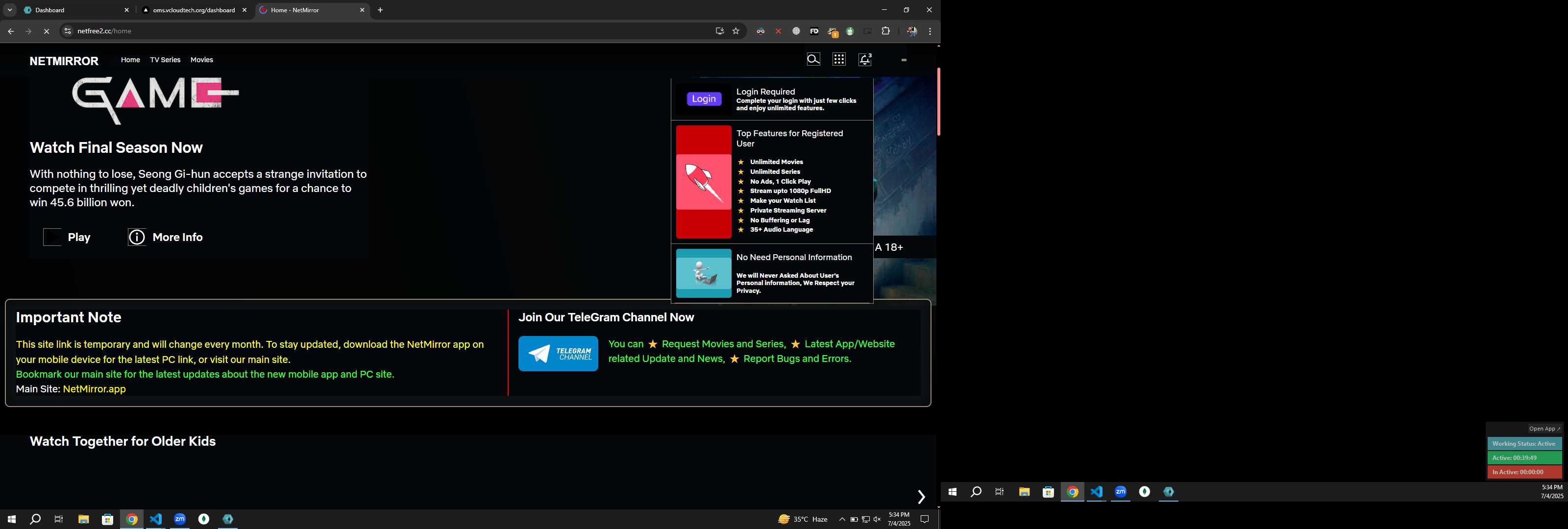The height and width of the screenshot is (529, 1568).
Task: Click the volume muted tray icon
Action: 877,519
